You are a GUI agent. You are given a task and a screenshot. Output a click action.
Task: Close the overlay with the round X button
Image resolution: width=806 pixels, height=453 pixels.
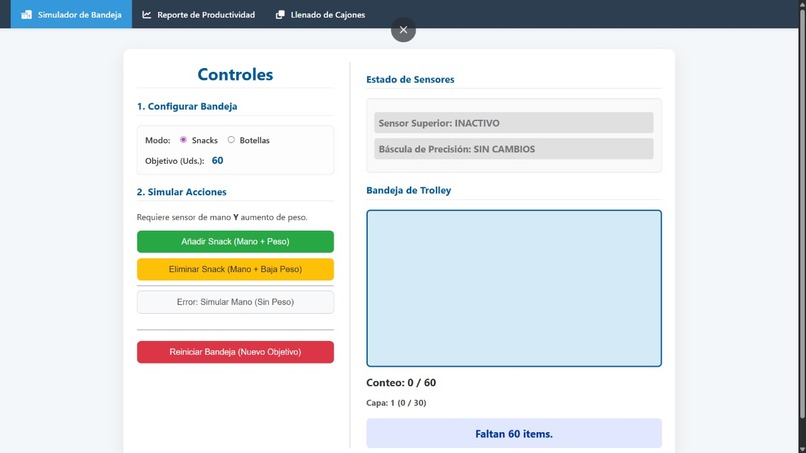[404, 30]
